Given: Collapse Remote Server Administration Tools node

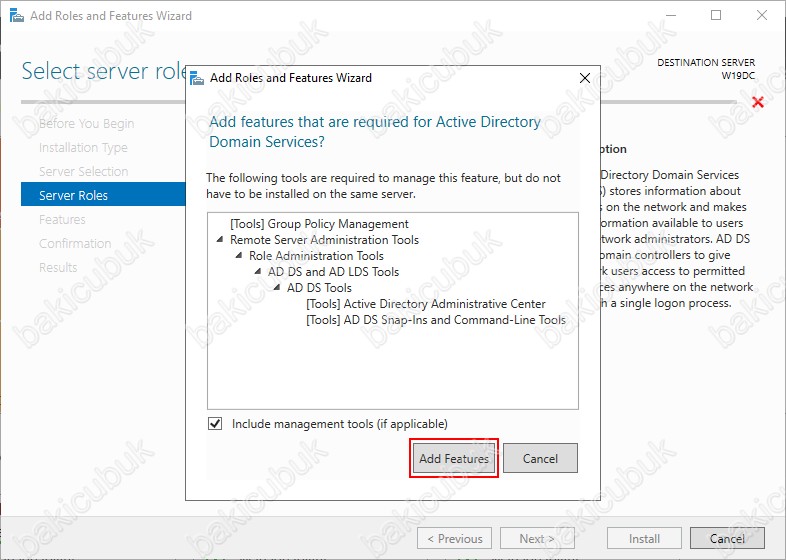Looking at the screenshot, I should click(x=220, y=240).
